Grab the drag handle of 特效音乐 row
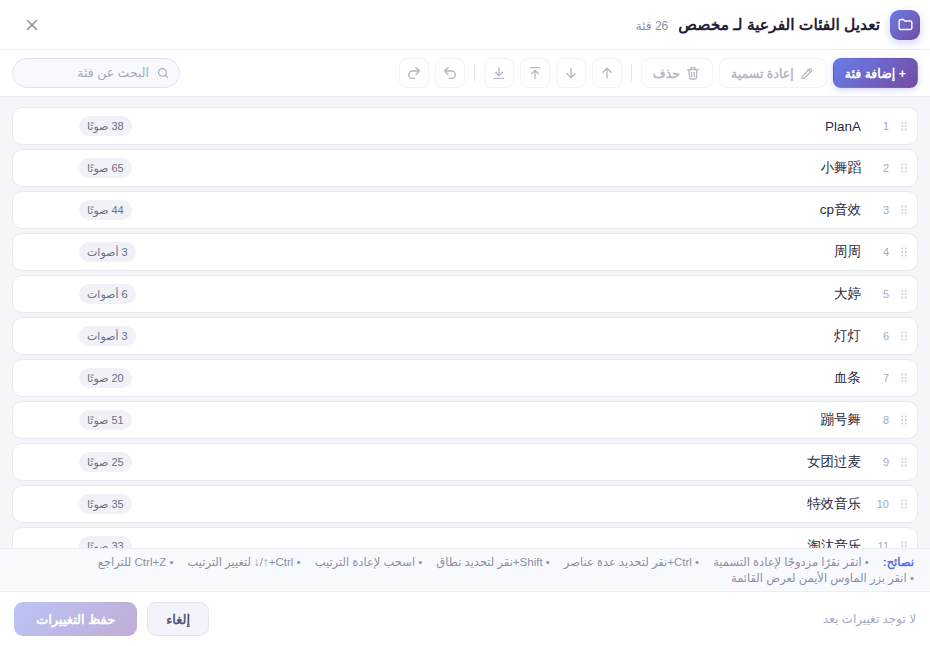The image size is (930, 646). (904, 504)
